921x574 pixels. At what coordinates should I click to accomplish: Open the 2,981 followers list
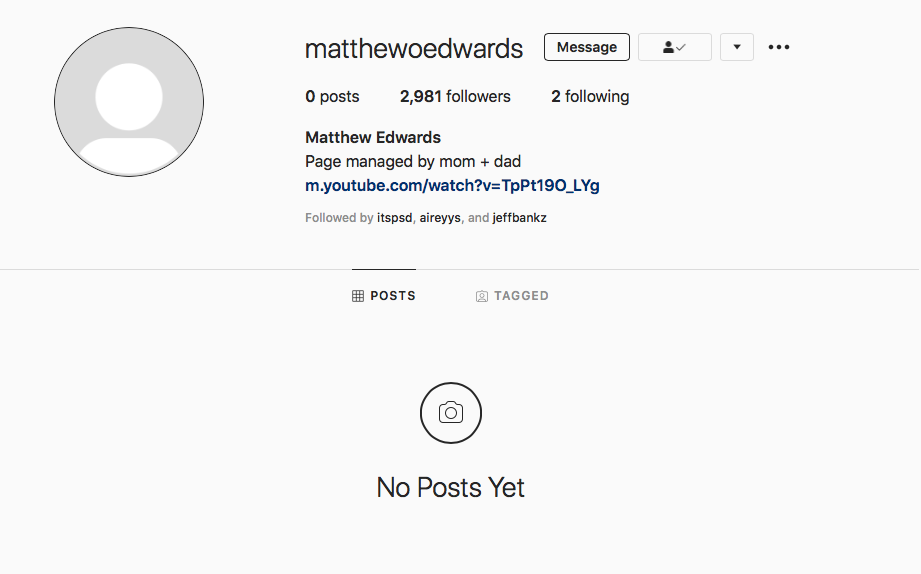pos(455,96)
